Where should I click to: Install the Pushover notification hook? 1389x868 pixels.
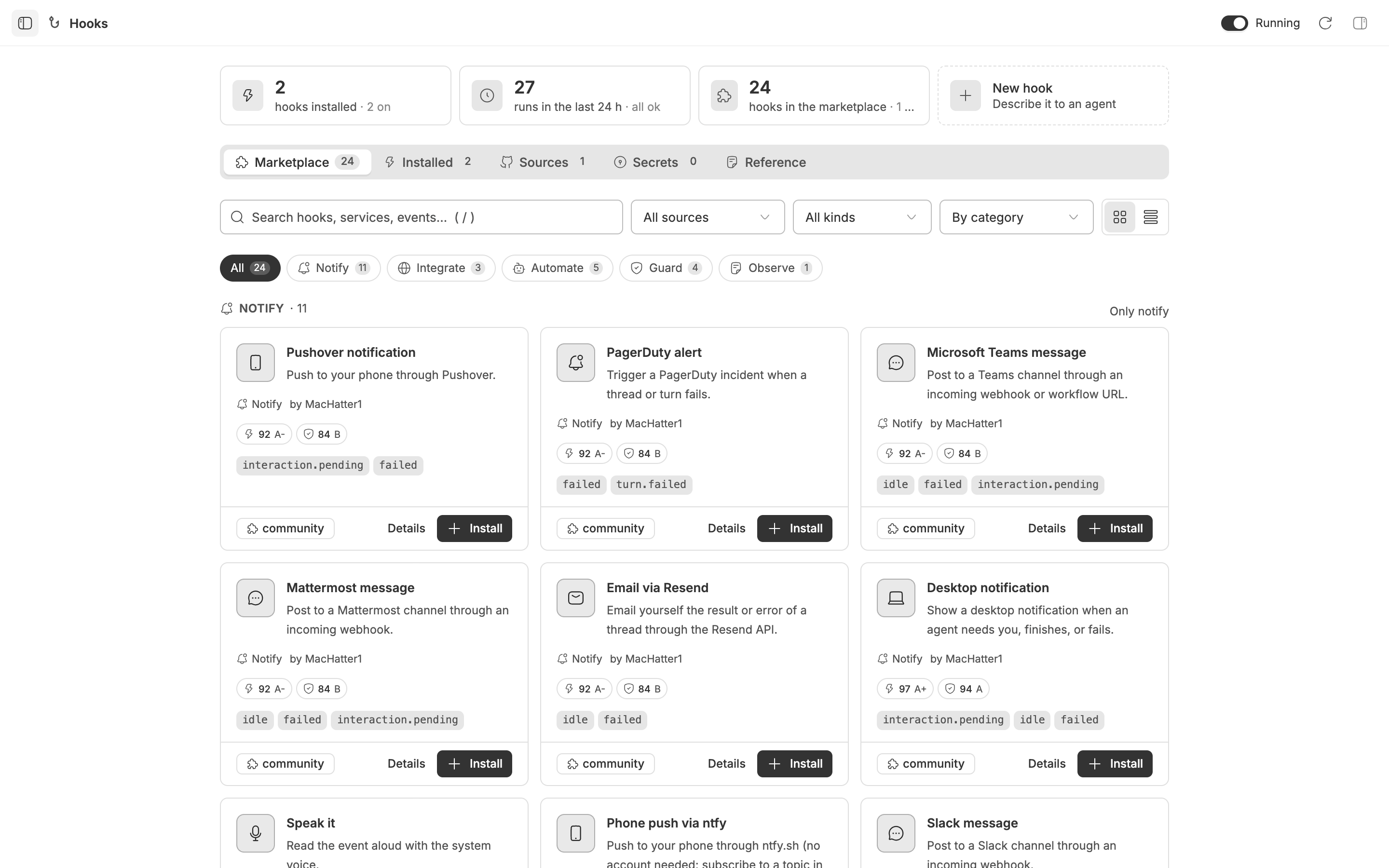click(474, 528)
